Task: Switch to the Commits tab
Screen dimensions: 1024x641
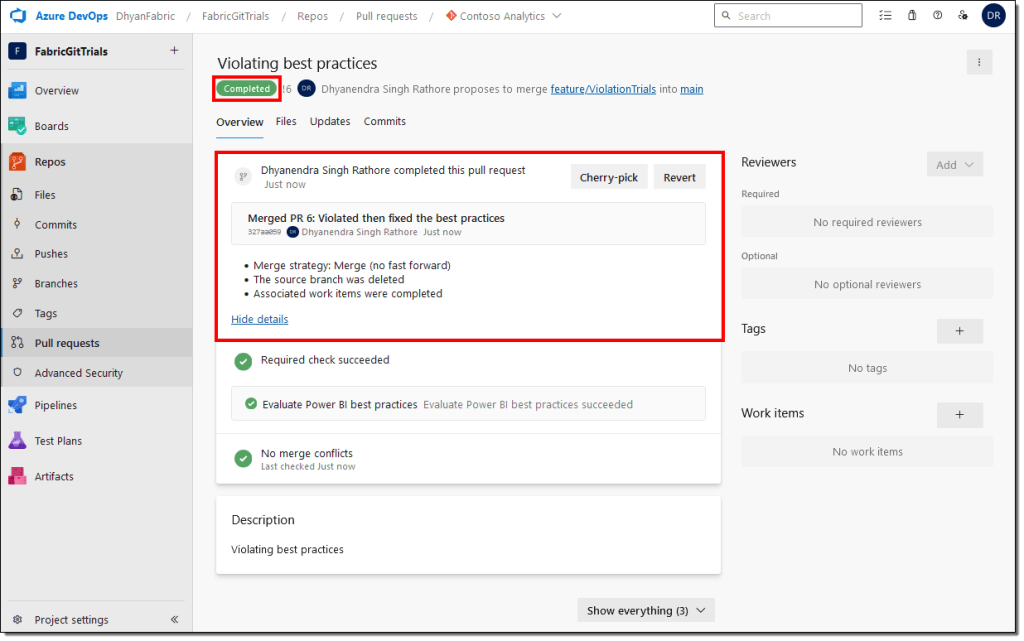Action: (x=384, y=121)
